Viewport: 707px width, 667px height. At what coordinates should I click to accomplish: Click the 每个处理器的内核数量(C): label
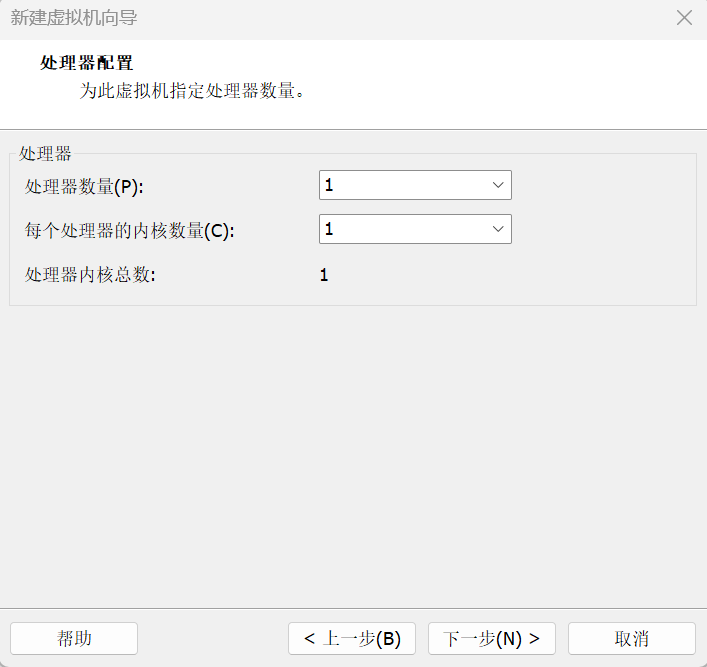point(130,230)
